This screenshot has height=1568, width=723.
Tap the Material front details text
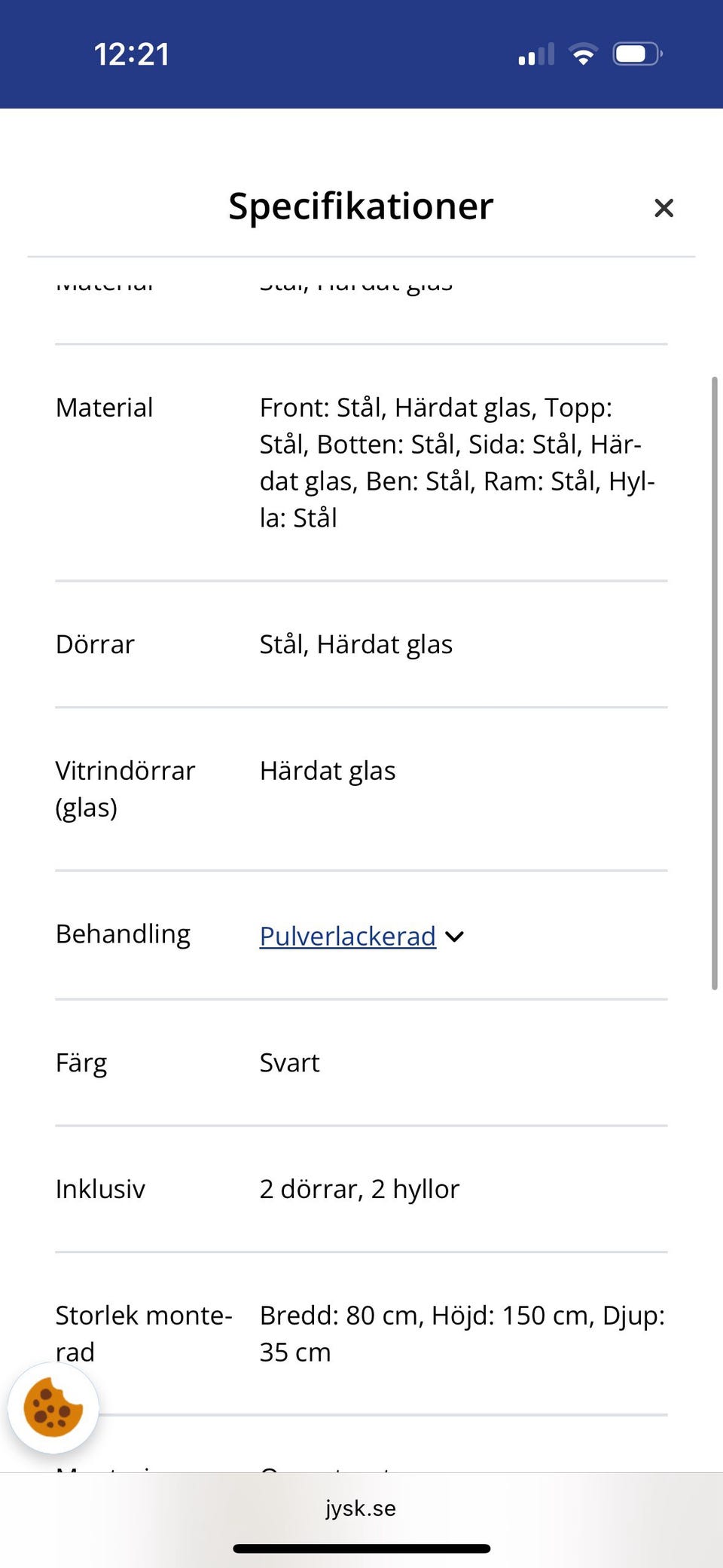coord(456,462)
